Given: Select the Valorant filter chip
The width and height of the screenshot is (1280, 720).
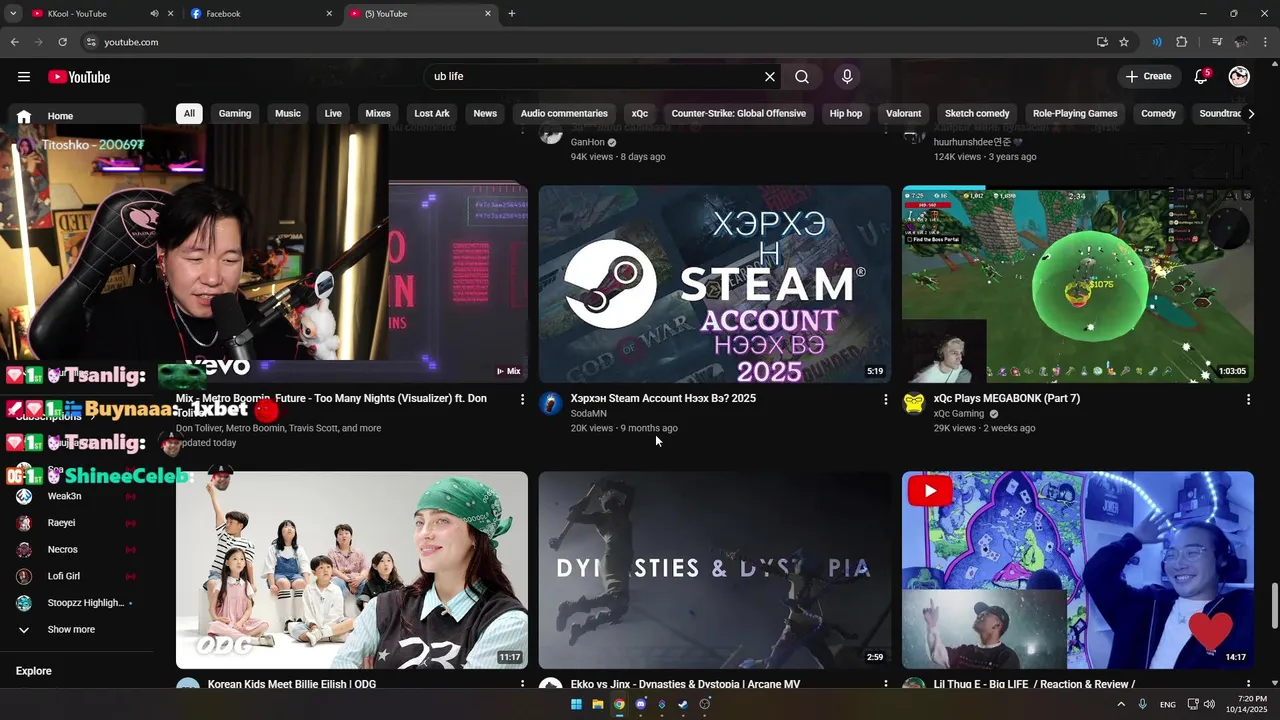Looking at the screenshot, I should click(904, 113).
